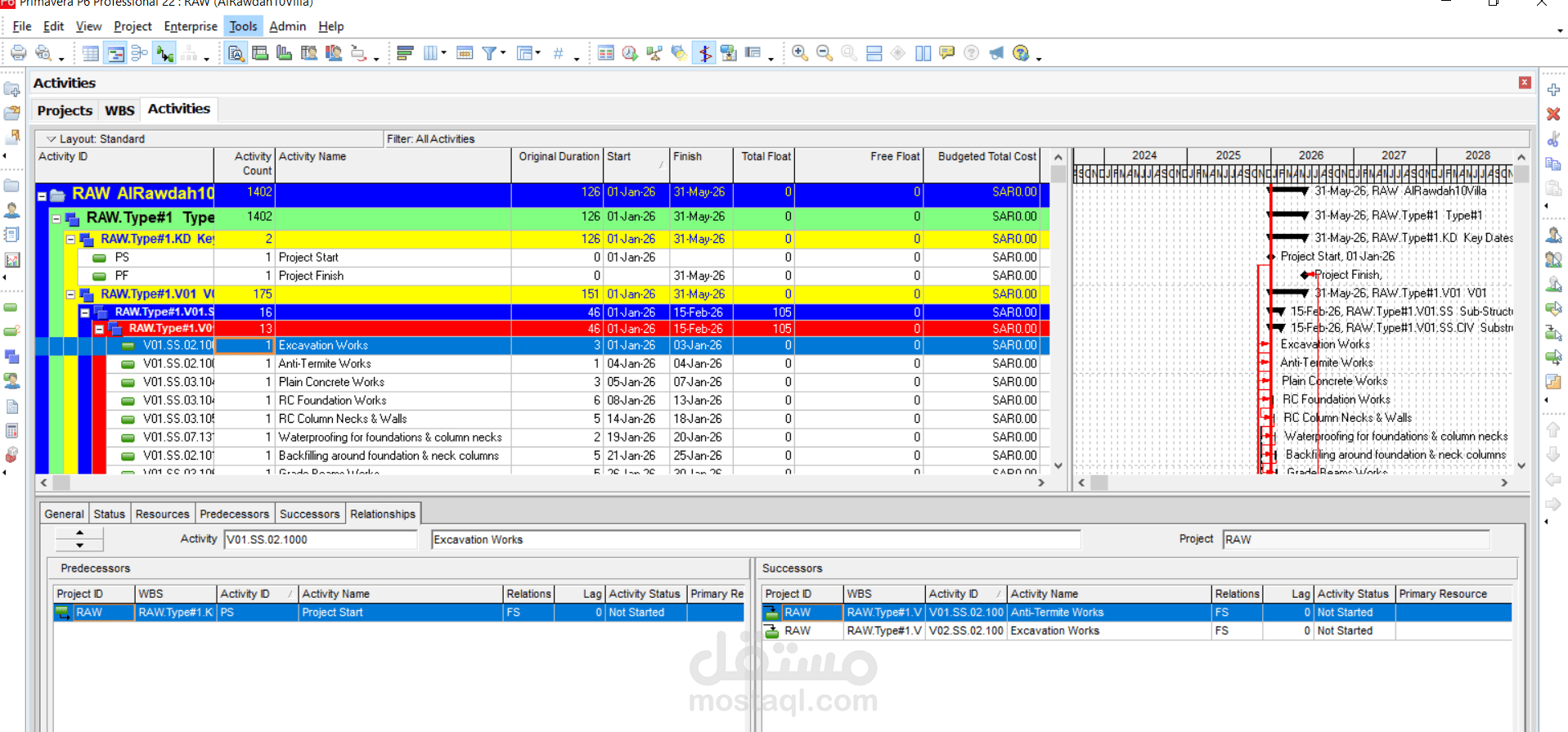Click the Zoom Out magnifier icon
This screenshot has height=732, width=1568.
coord(824,53)
